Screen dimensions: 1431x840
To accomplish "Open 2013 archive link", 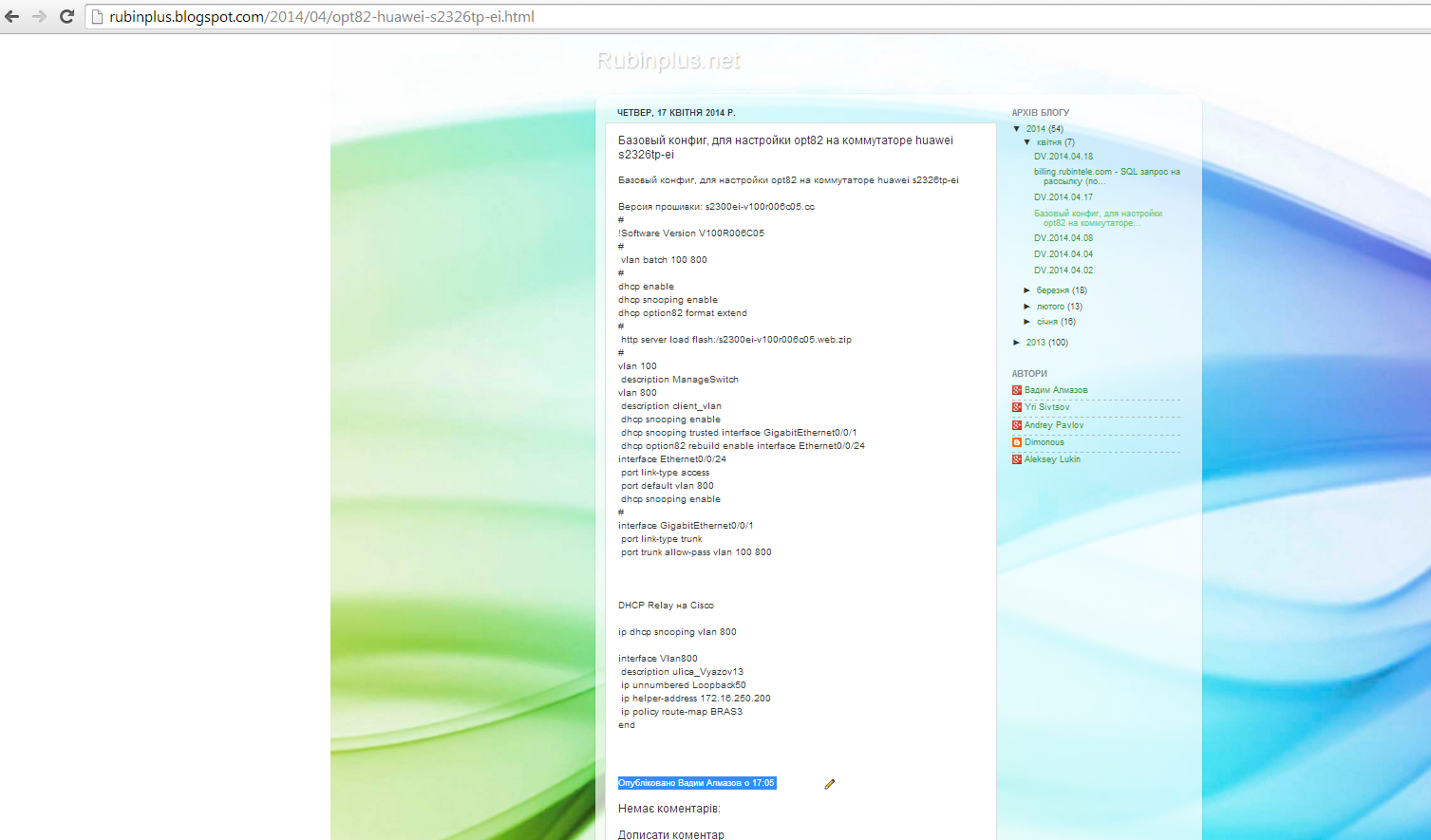I will tap(1035, 343).
